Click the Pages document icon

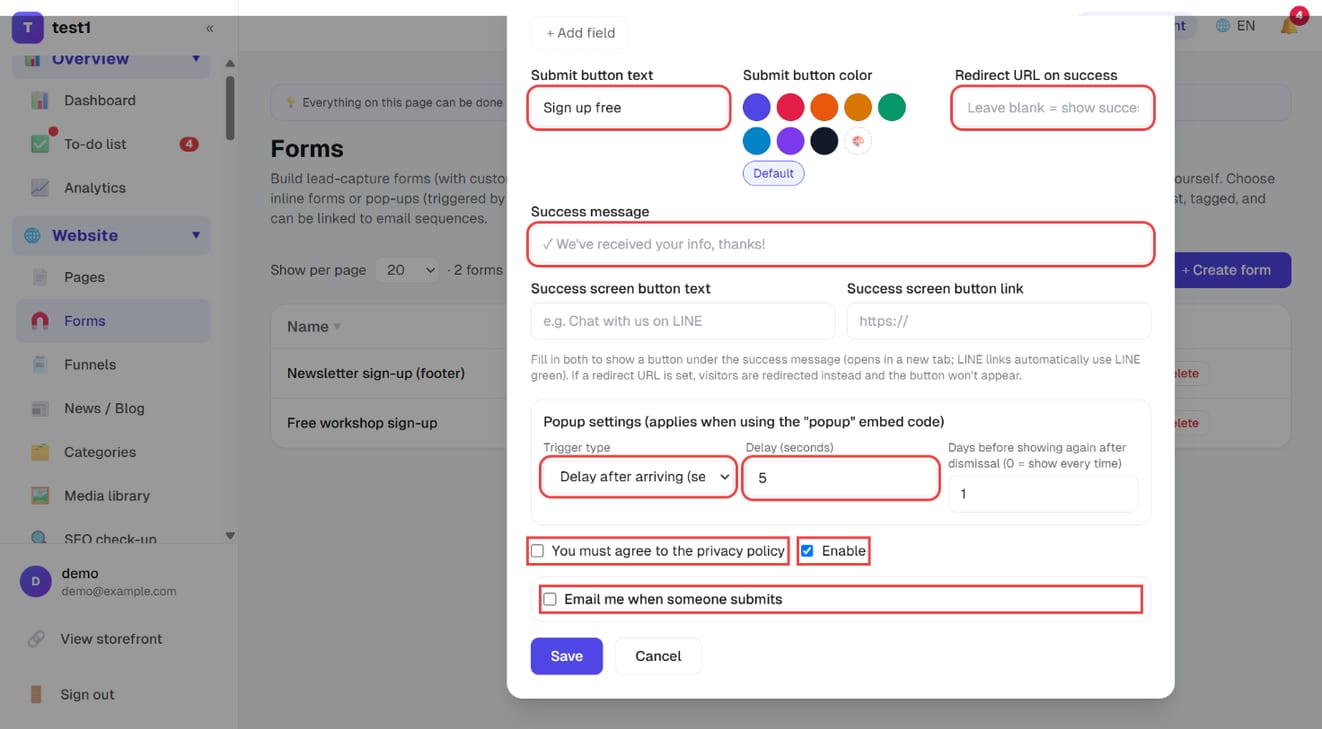(40, 277)
